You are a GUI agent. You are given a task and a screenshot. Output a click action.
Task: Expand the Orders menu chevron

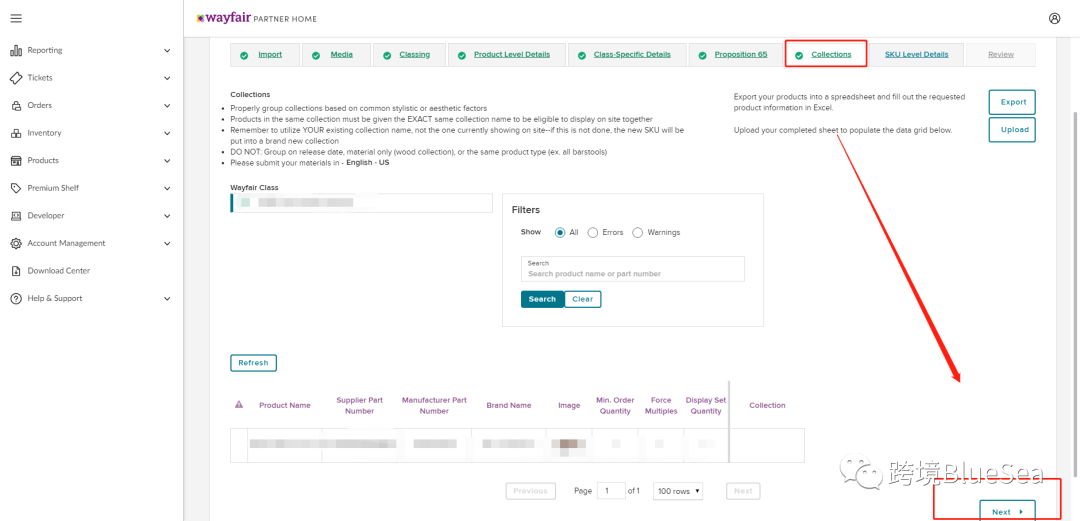click(x=167, y=105)
